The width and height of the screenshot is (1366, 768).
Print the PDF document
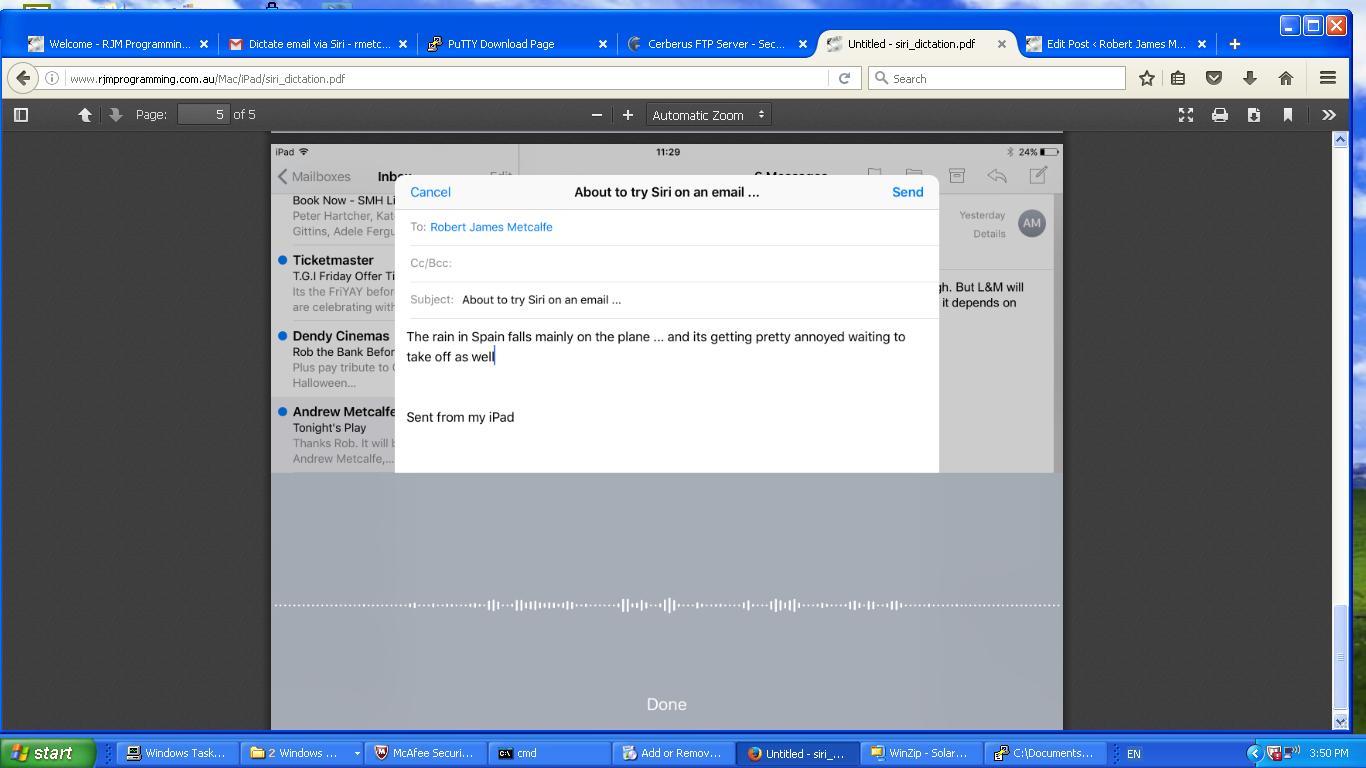(x=1220, y=115)
